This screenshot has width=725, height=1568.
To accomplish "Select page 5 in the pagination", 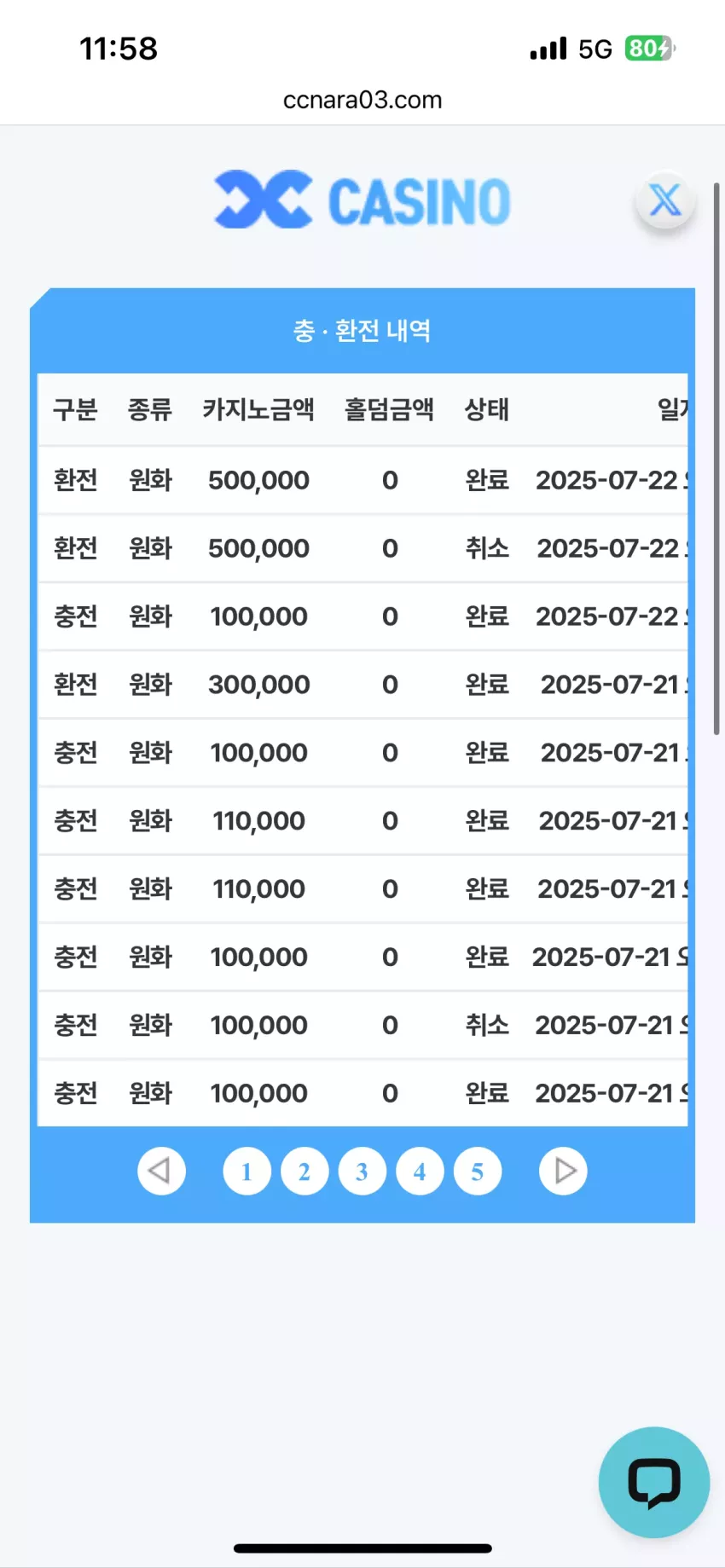I will coord(478,1172).
